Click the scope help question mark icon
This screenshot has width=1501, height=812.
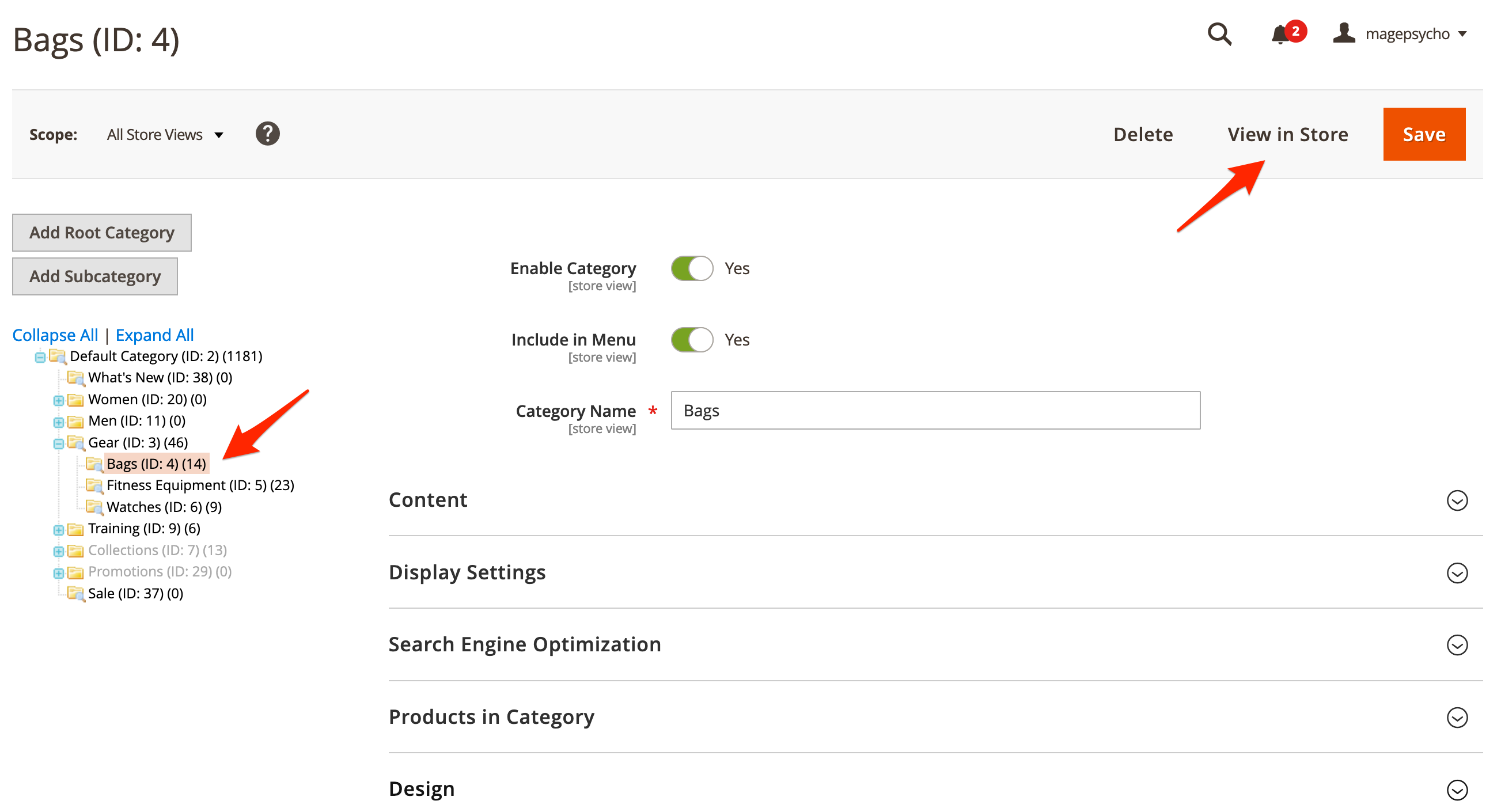click(x=267, y=134)
